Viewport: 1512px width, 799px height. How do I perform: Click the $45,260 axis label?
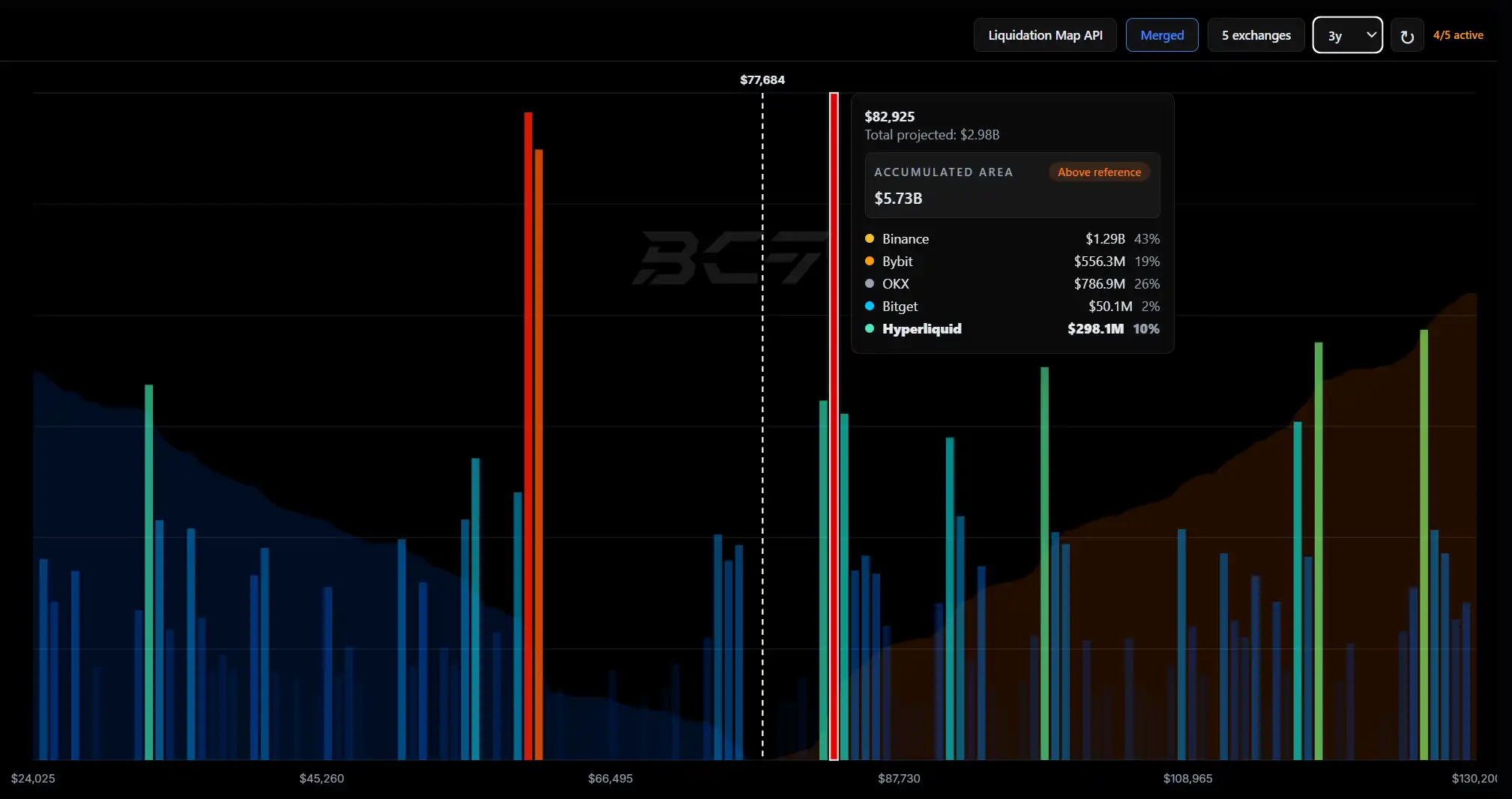coord(322,779)
